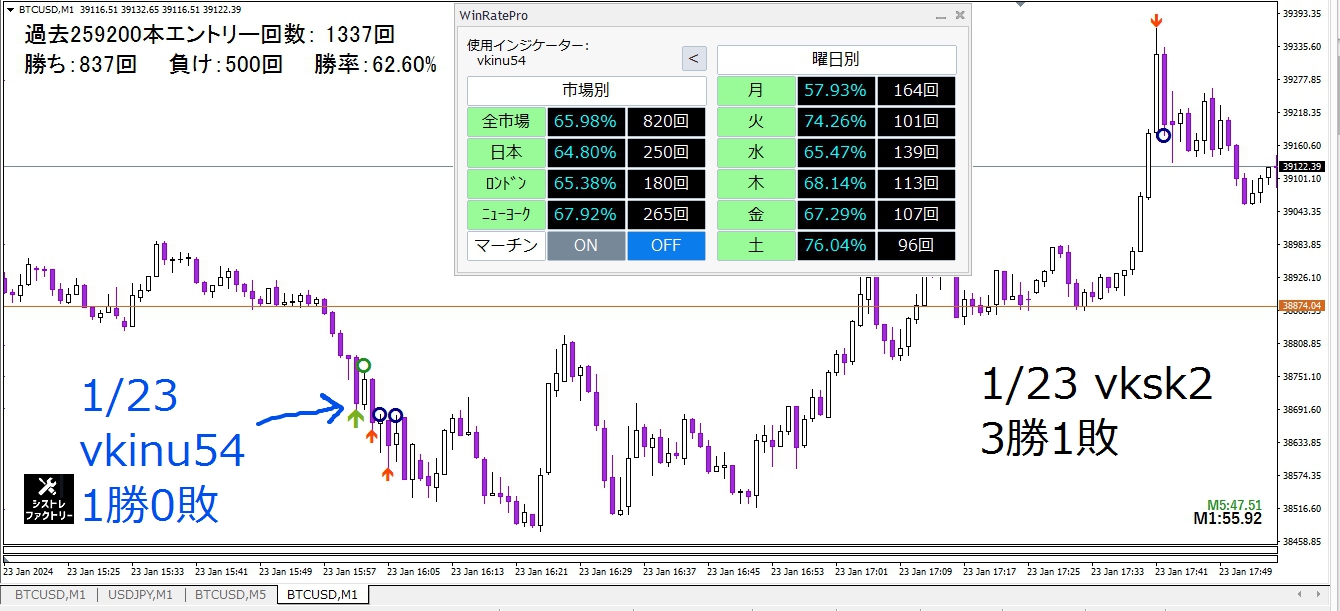
Task: Select the 木 weekday button
Action: click(756, 184)
